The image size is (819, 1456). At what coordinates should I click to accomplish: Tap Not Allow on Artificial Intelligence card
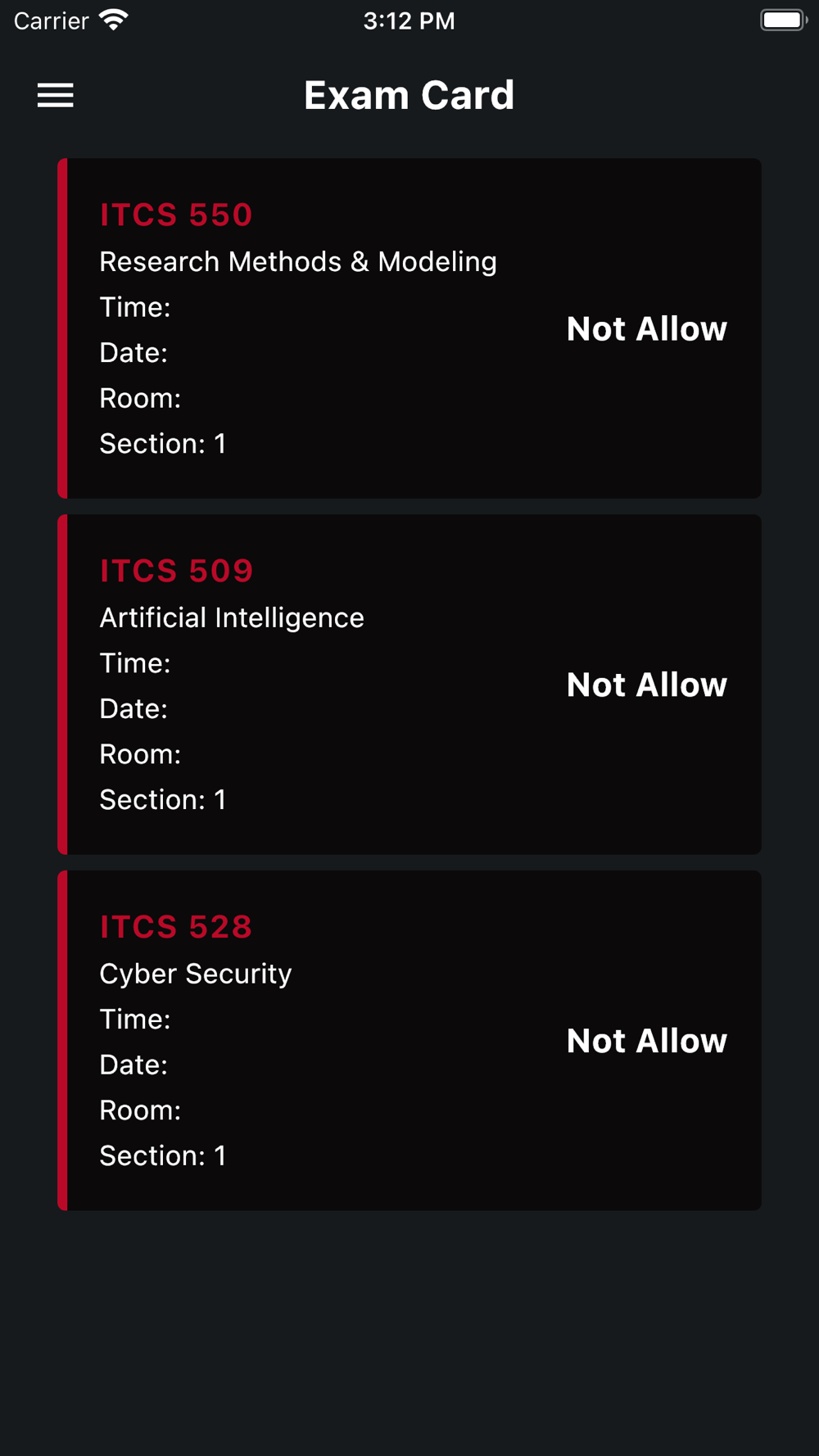pyautogui.click(x=646, y=685)
